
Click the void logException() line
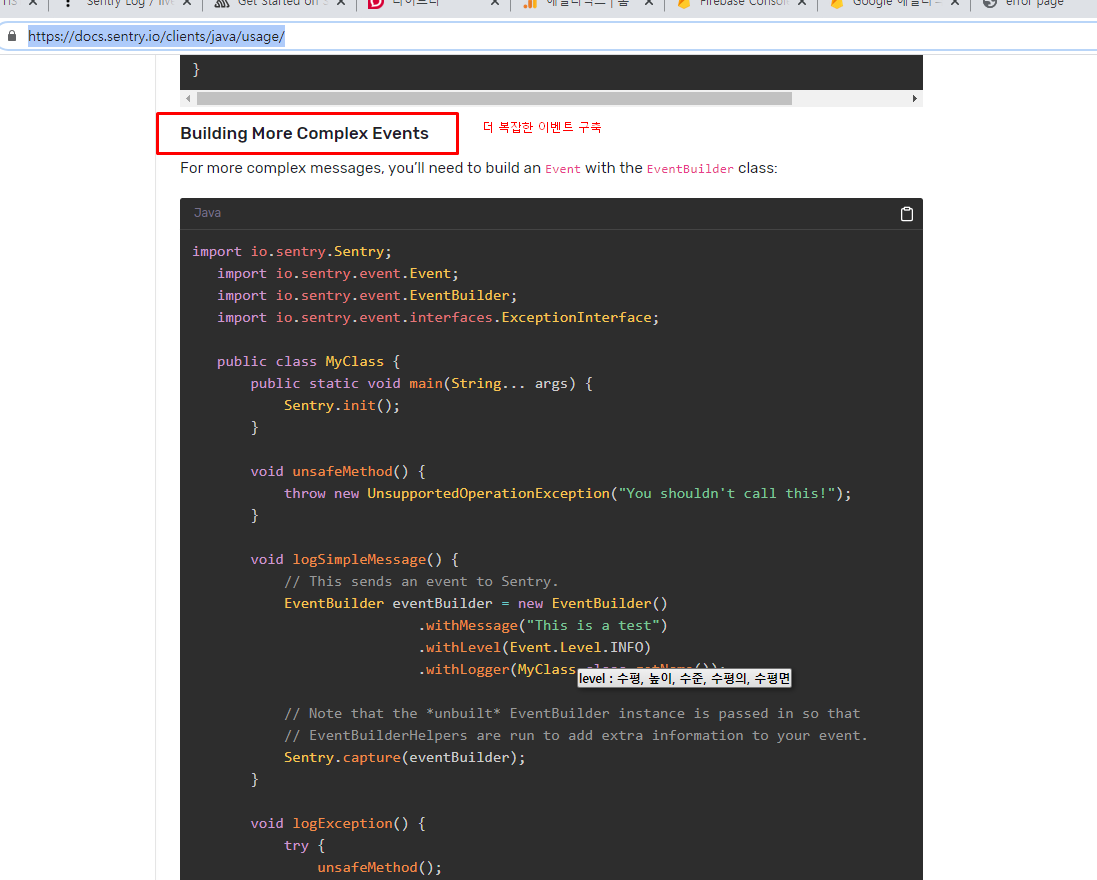click(338, 823)
